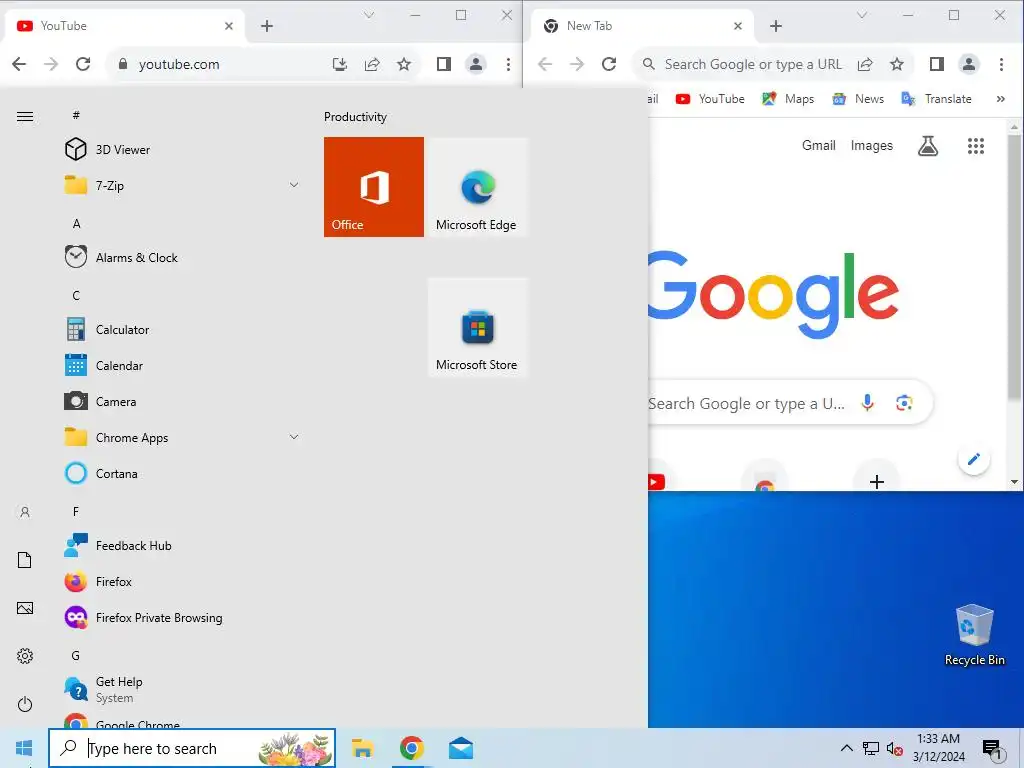Click the Power button in Start
The height and width of the screenshot is (768, 1024).
[x=25, y=704]
